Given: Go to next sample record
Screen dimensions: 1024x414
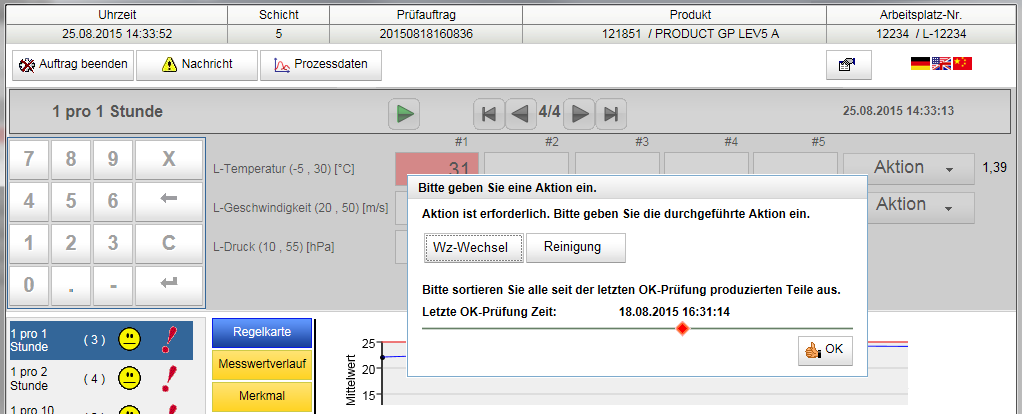Looking at the screenshot, I should click(x=579, y=114).
